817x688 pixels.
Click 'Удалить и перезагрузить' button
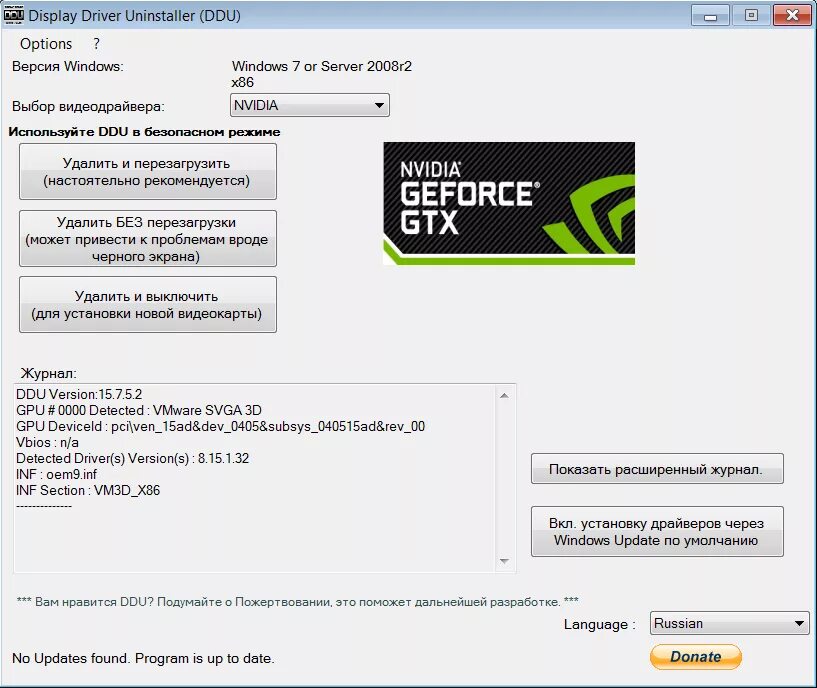coord(147,171)
